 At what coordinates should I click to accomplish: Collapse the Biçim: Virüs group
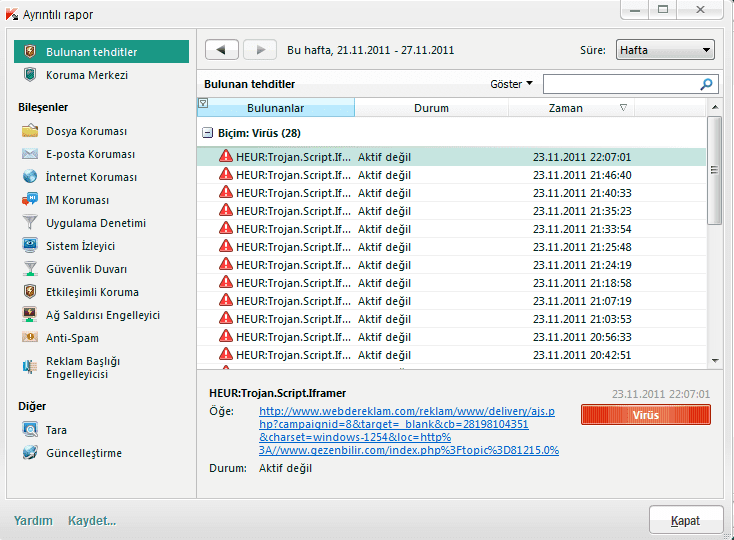[207, 133]
